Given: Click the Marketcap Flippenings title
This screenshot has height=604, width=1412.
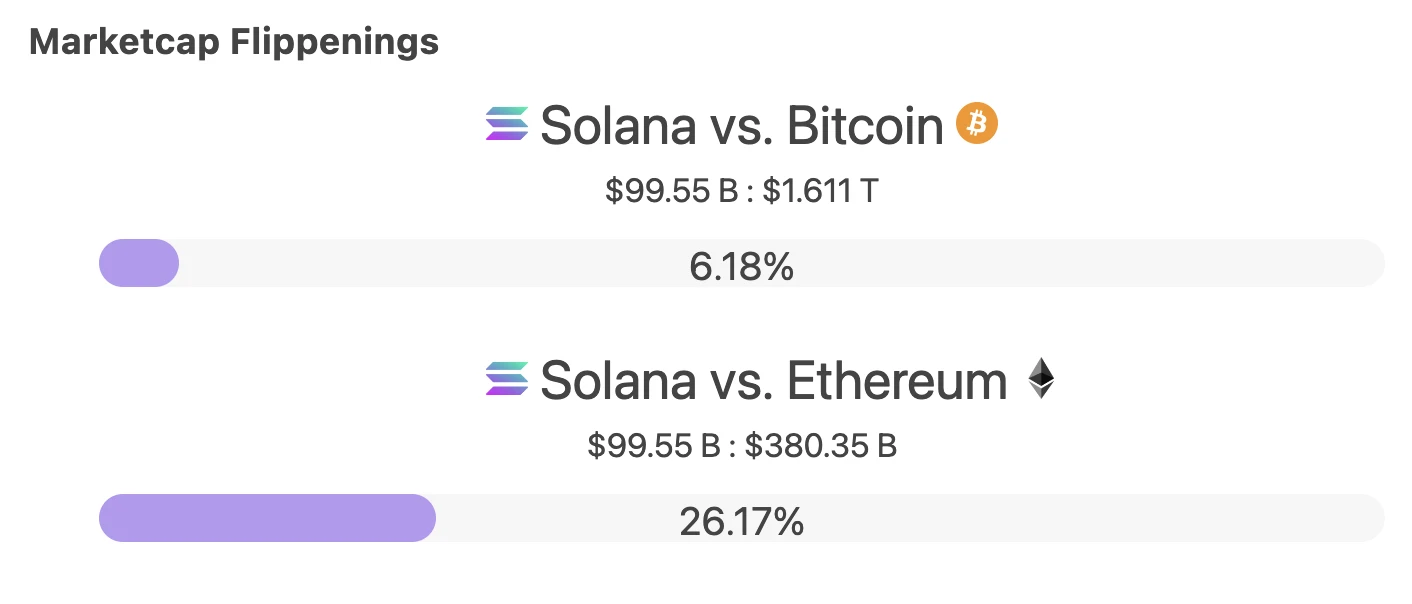Looking at the screenshot, I should tap(233, 41).
